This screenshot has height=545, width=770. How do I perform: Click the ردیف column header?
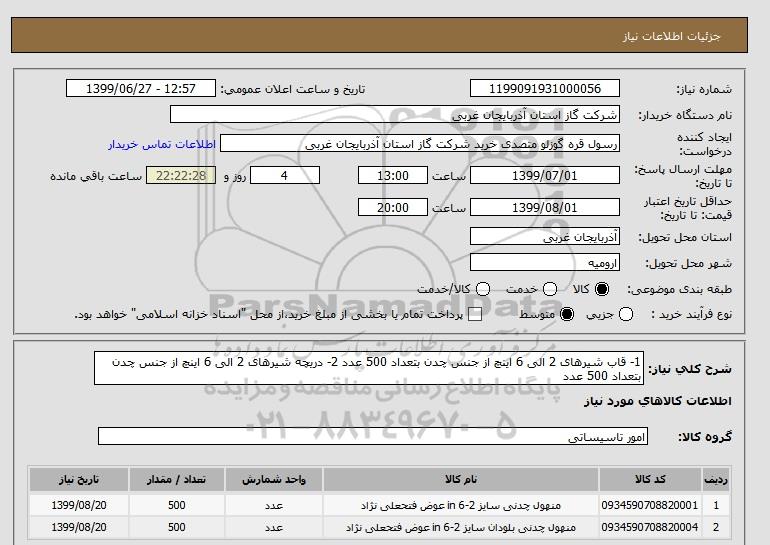click(716, 479)
